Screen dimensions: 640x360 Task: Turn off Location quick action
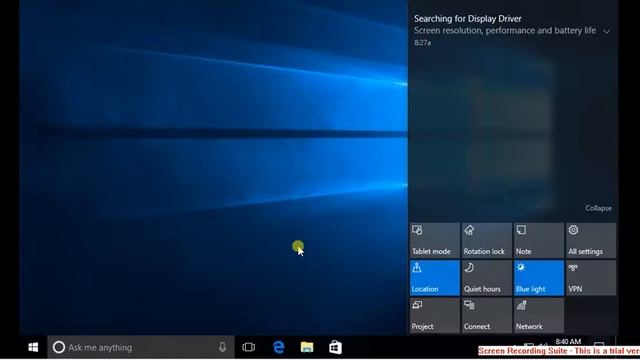click(x=435, y=278)
